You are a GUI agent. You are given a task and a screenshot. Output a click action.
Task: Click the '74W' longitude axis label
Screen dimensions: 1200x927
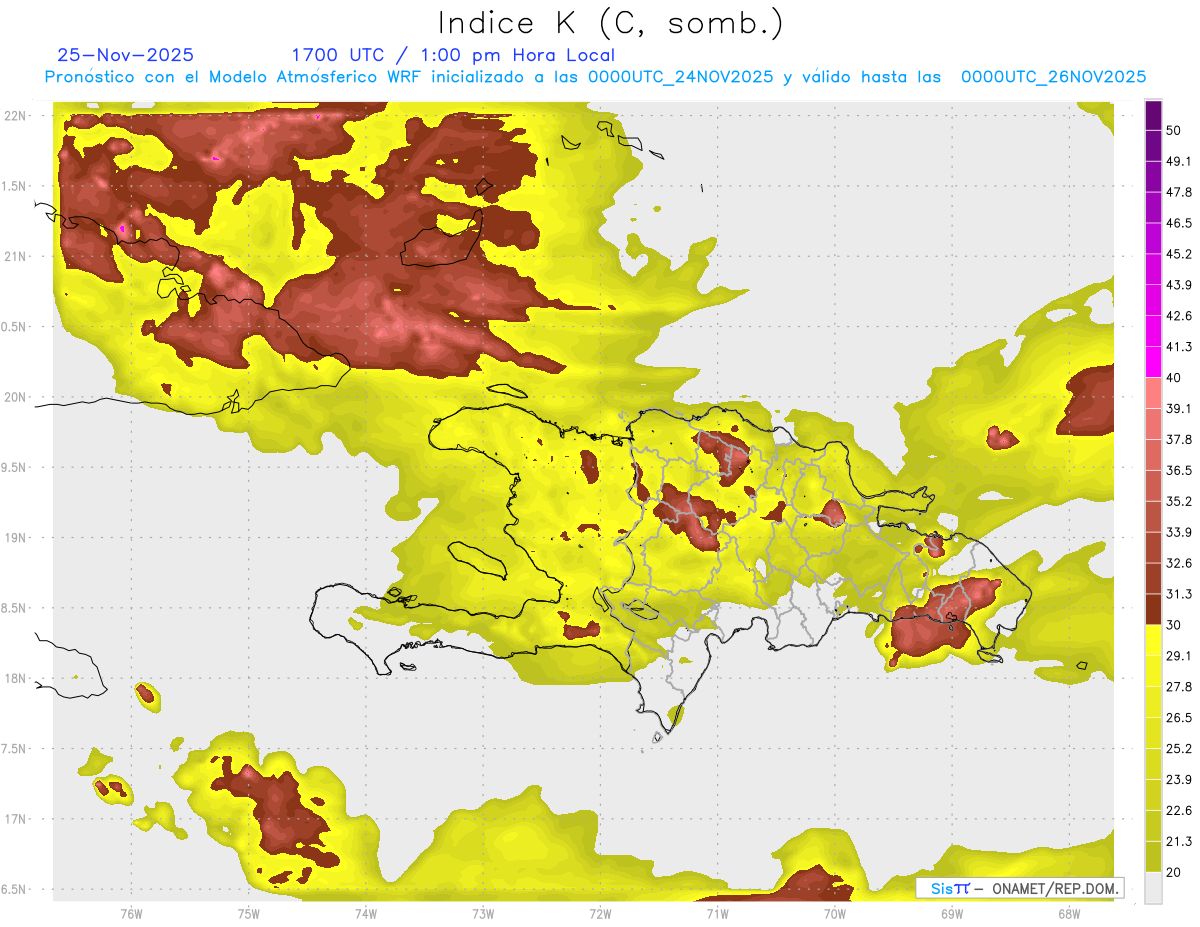tap(366, 913)
